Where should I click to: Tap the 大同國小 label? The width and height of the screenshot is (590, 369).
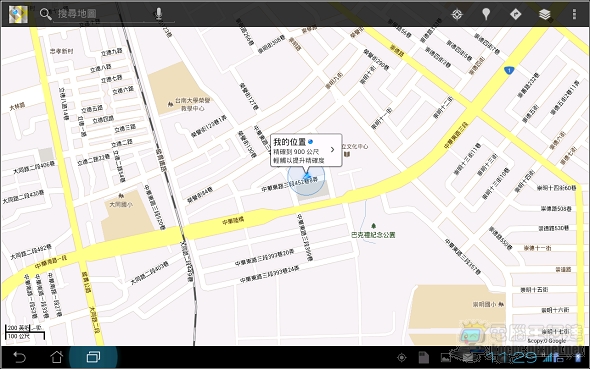(121, 205)
